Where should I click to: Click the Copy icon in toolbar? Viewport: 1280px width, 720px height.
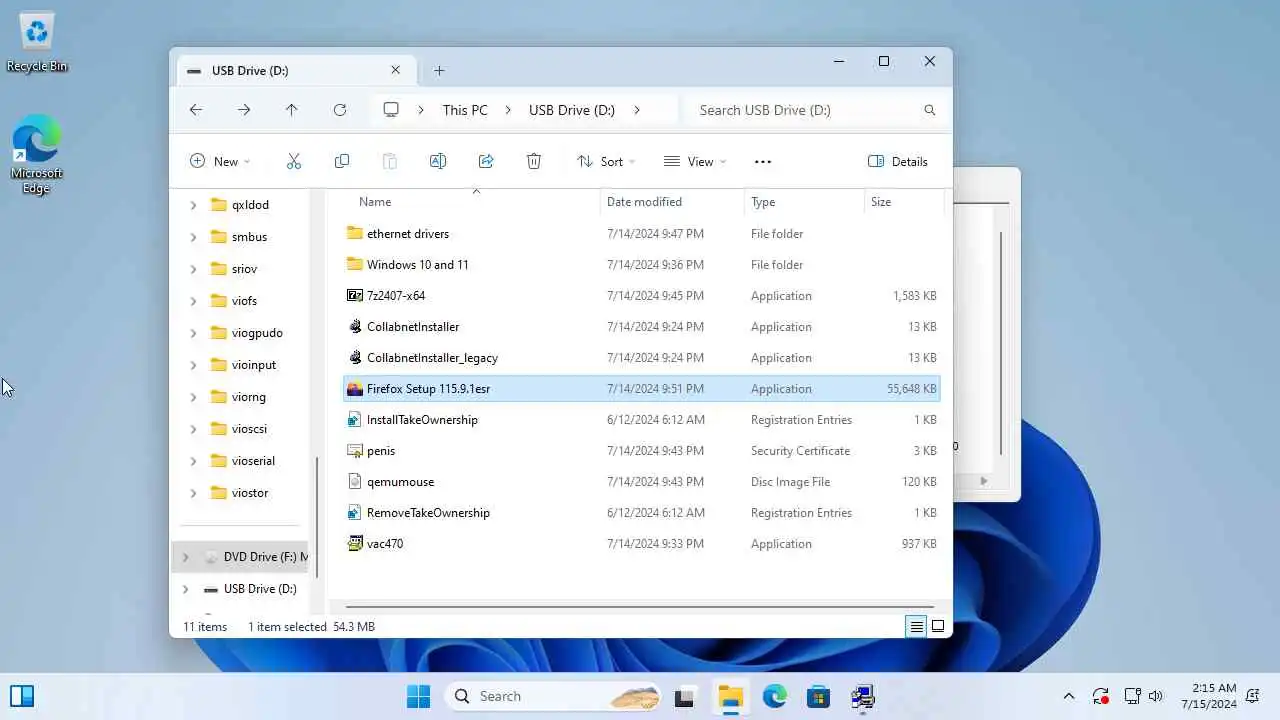342,161
